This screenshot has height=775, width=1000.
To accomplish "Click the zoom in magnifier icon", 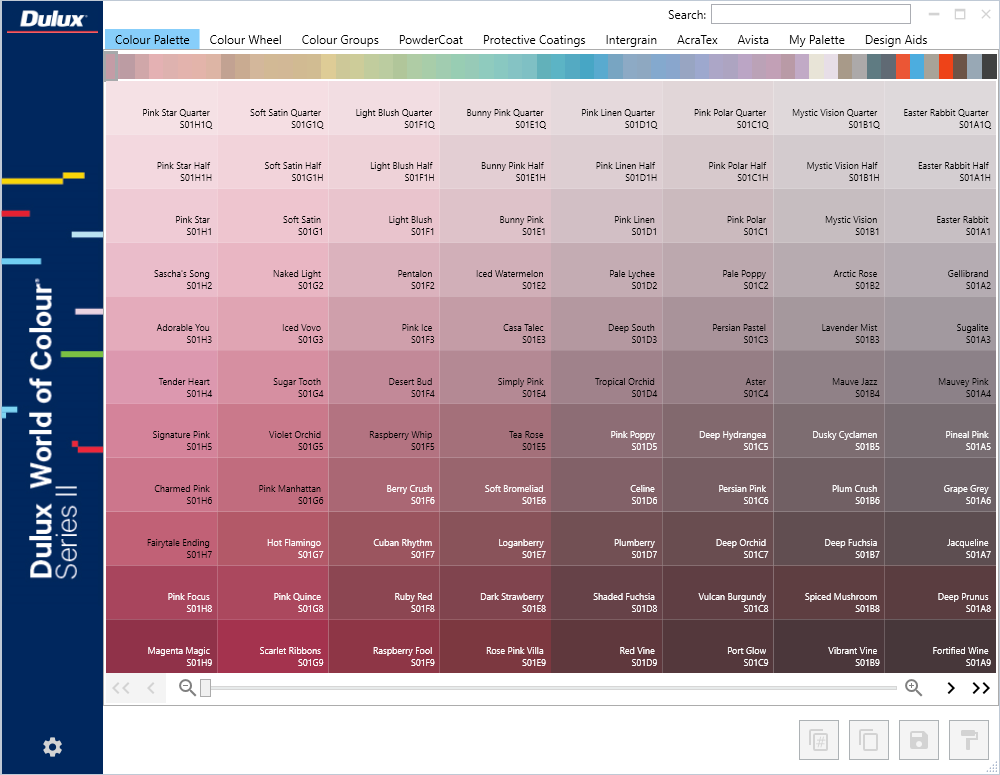I will [x=912, y=688].
